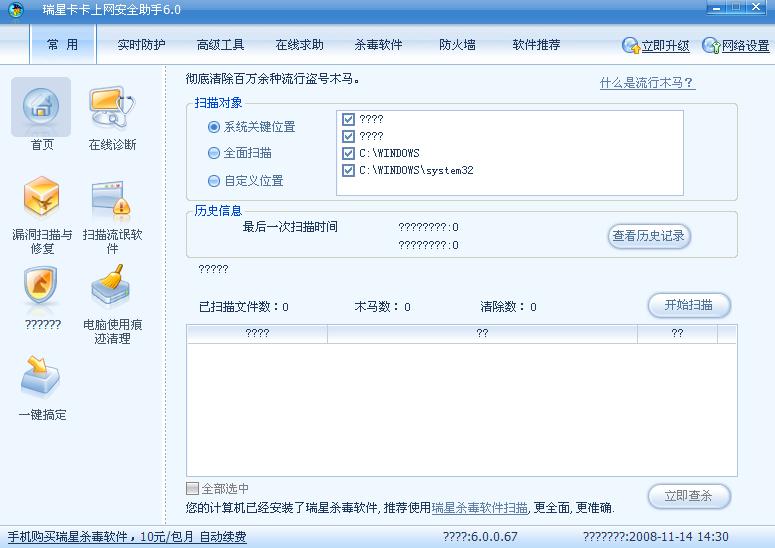Select 全面扫描 radio option
The width and height of the screenshot is (775, 548).
pos(214,153)
